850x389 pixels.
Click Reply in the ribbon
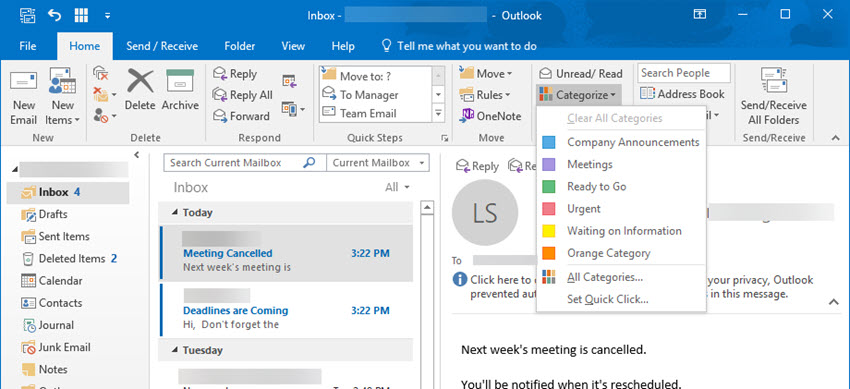tap(234, 74)
